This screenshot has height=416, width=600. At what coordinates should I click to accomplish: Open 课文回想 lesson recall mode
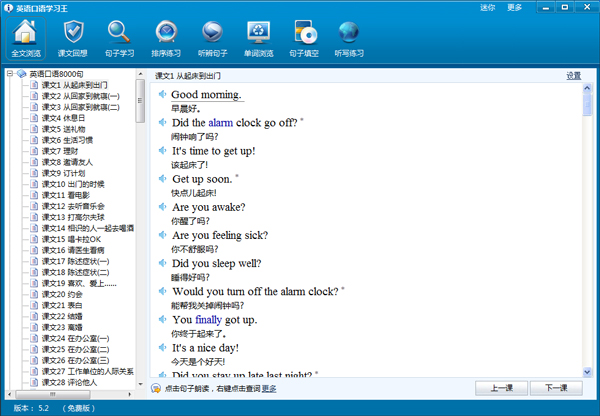pyautogui.click(x=72, y=38)
